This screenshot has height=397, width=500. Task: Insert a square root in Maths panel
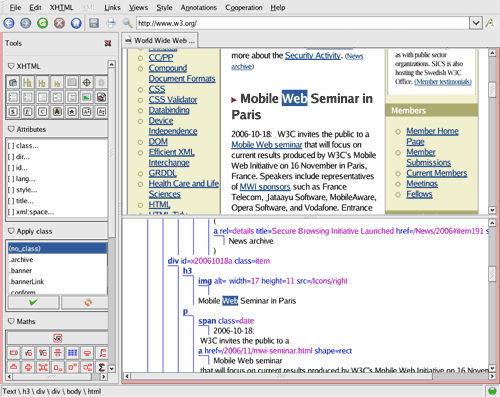[28, 353]
